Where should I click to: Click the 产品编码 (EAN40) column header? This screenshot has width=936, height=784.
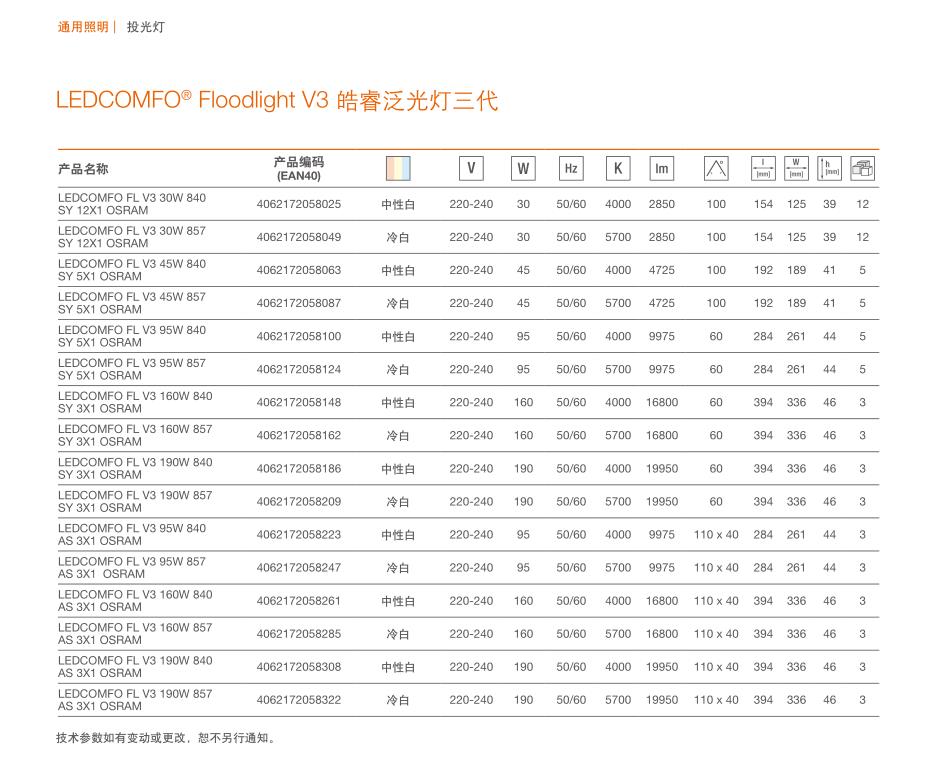298,169
